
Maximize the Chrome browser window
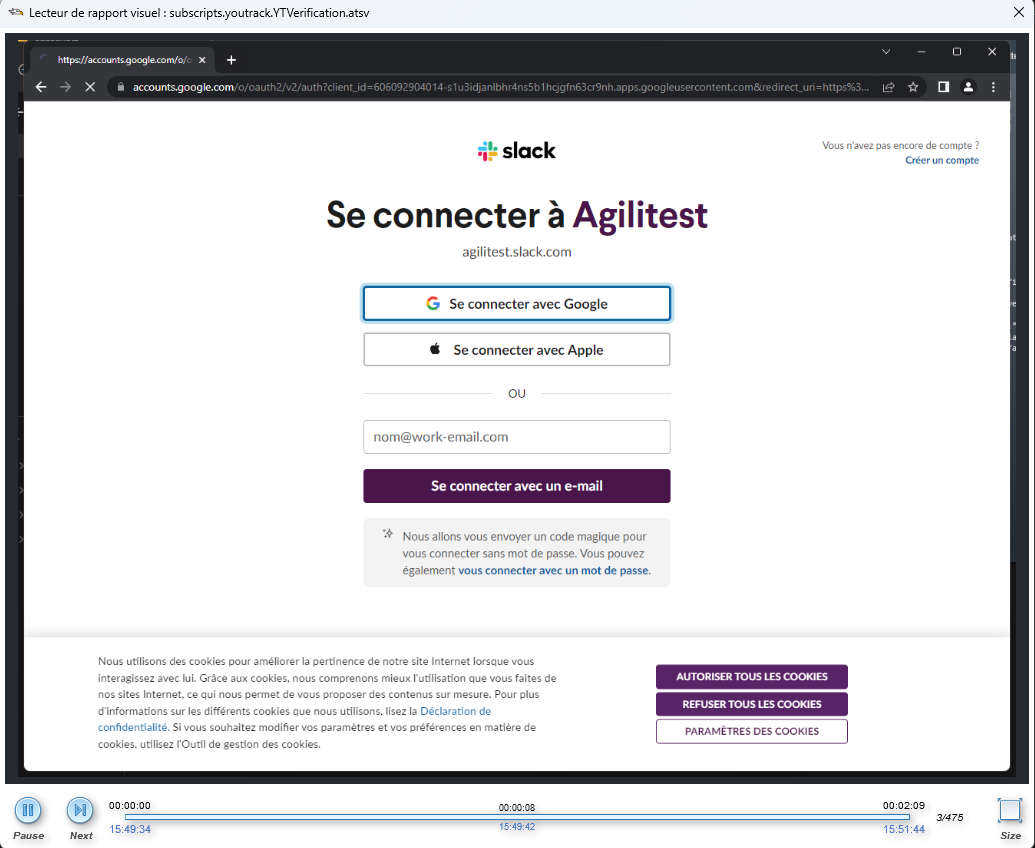click(x=956, y=51)
